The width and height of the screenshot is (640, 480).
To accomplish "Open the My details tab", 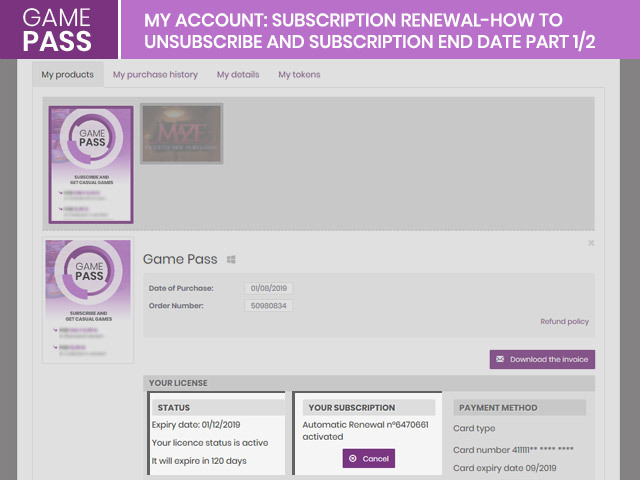I will (238, 75).
